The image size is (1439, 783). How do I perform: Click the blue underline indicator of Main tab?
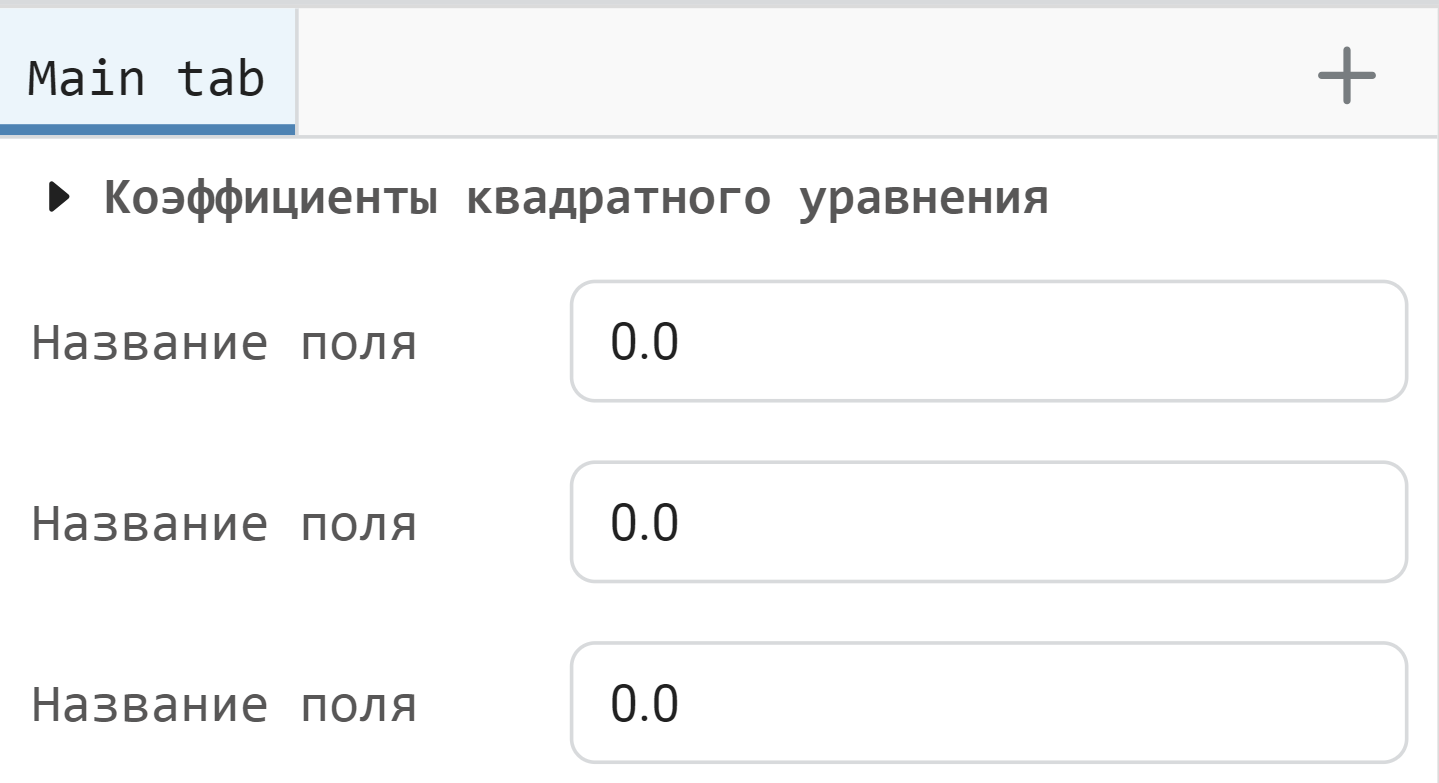[145, 128]
